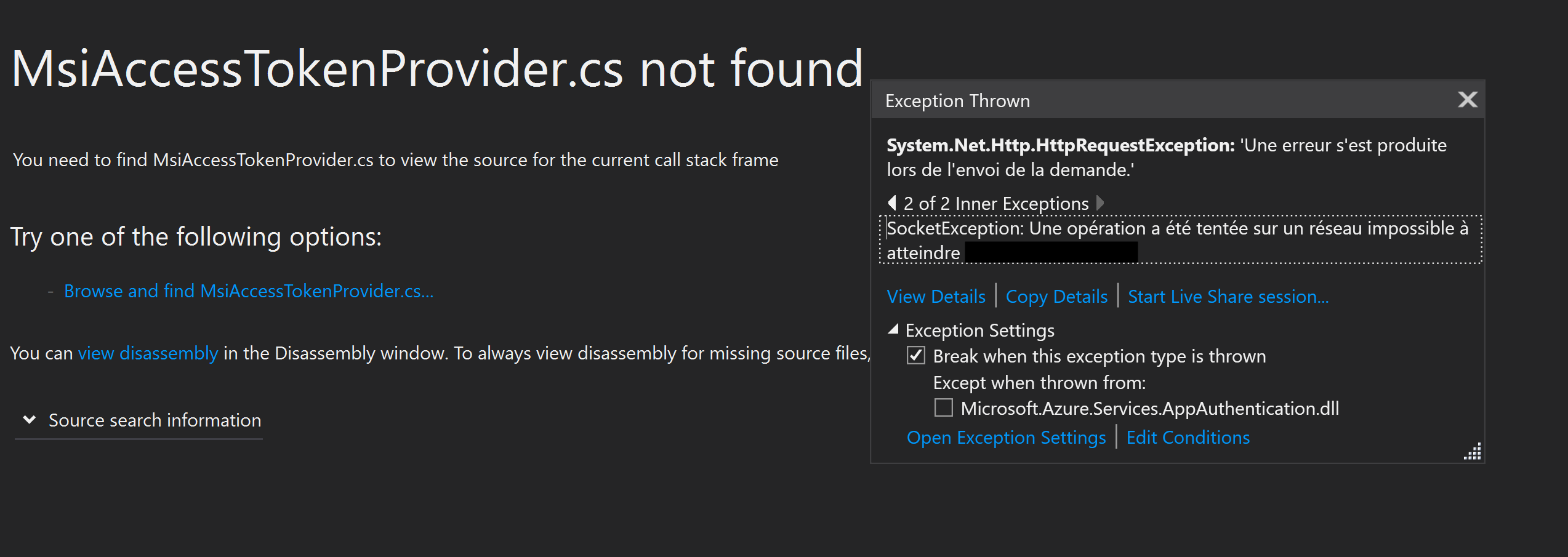Click the Exception Thrown title bar
Viewport: 1568px width, 557px height.
click(957, 100)
